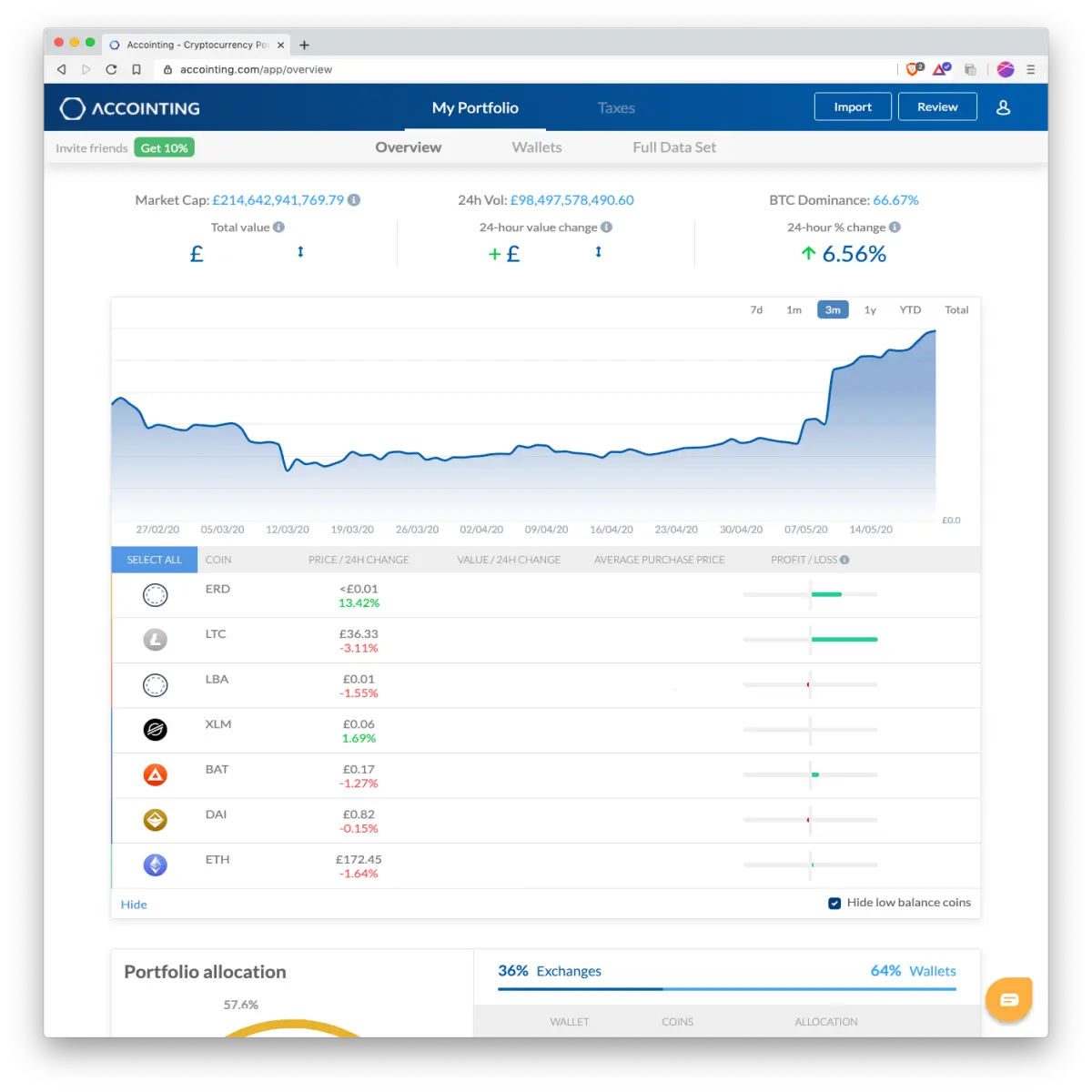Select the 3m chart range

tap(833, 310)
